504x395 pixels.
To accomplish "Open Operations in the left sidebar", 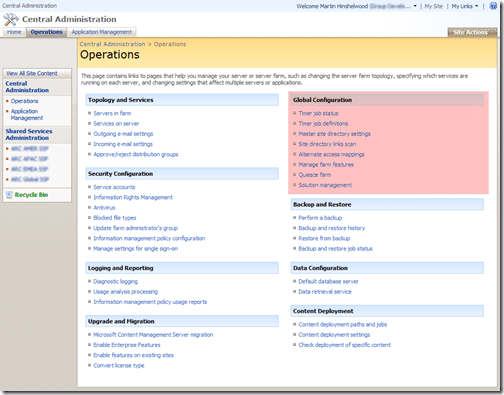I will [24, 101].
